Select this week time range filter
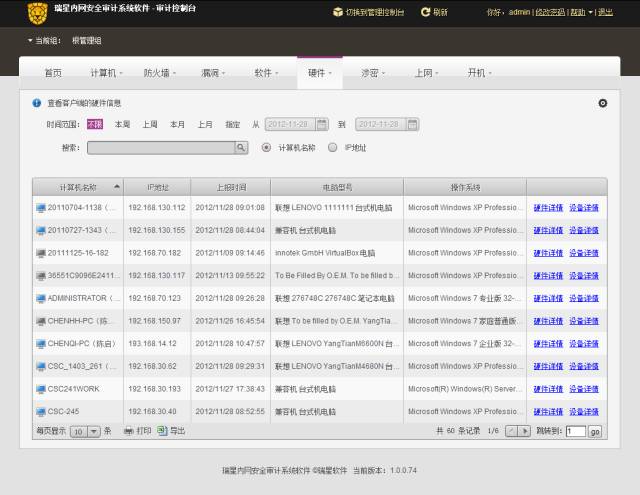Screen dimensions: 640x495 coord(122,124)
